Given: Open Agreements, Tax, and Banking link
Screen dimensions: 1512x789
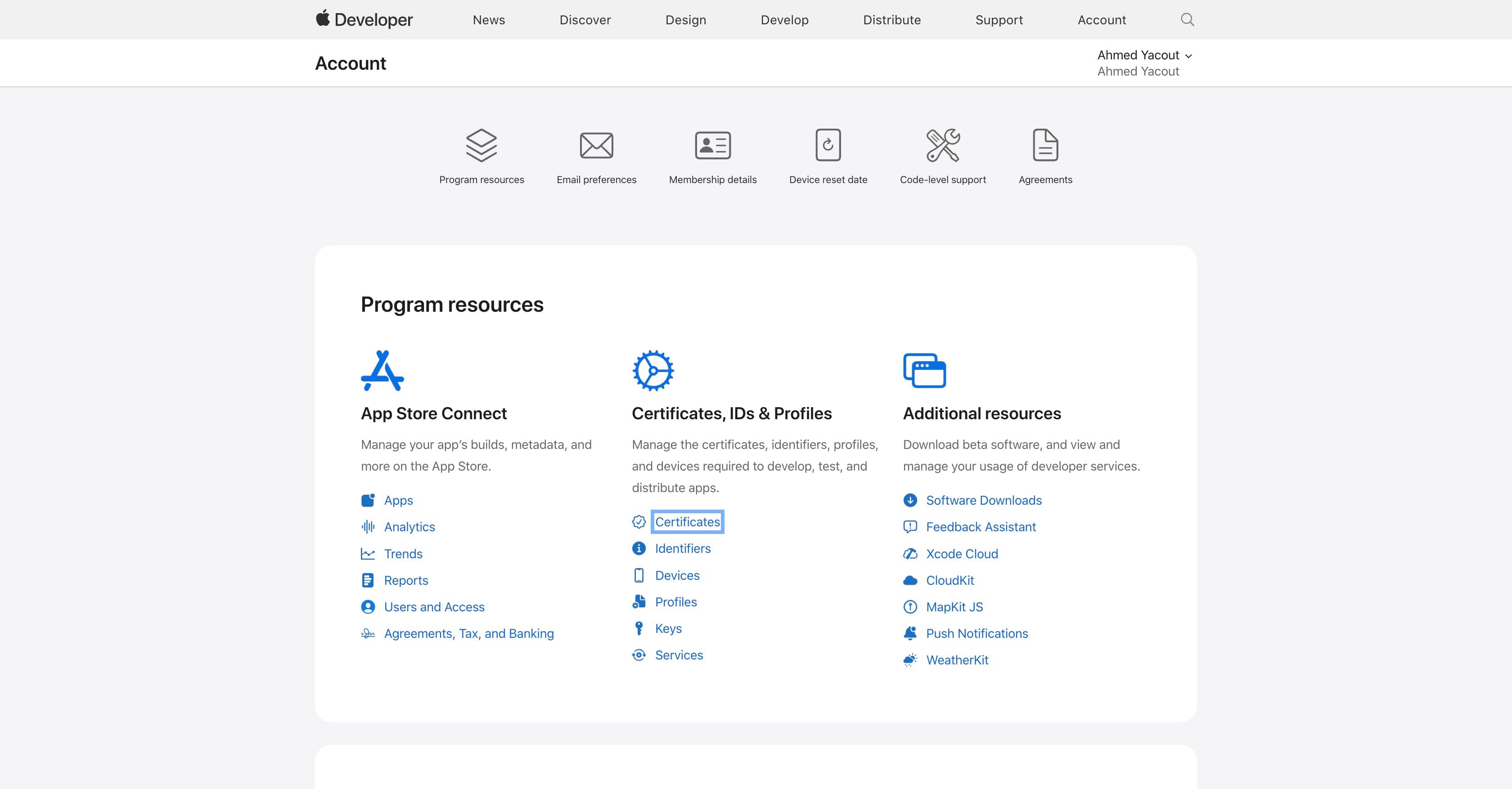Looking at the screenshot, I should (469, 633).
